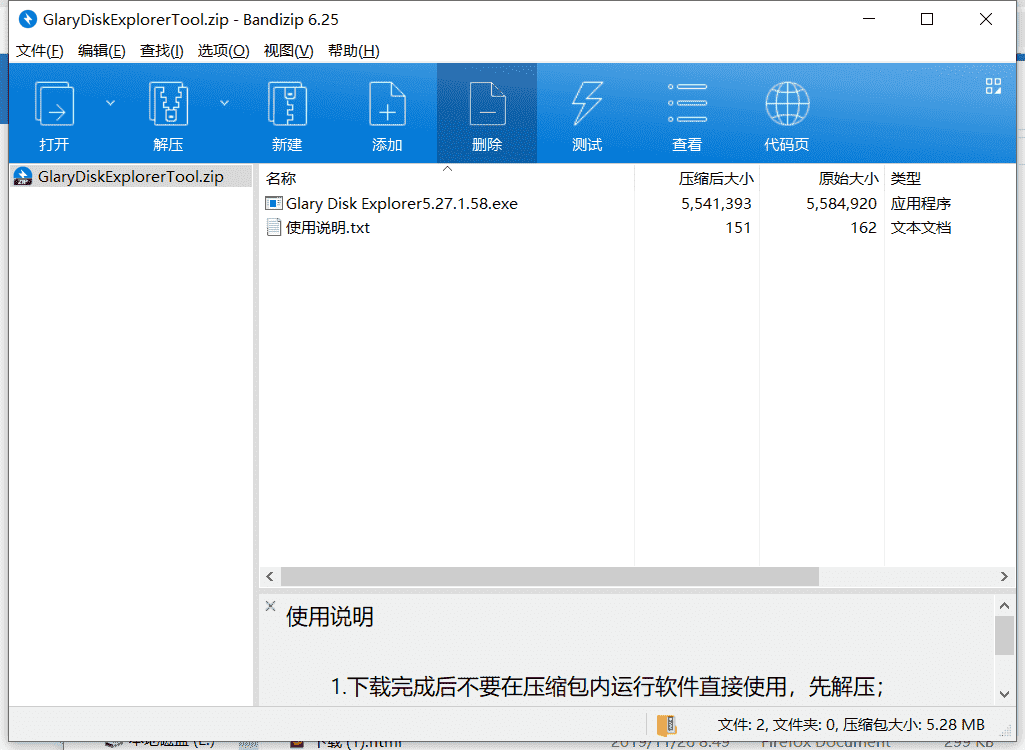Click the zip icon beside GlaryDiskExplorerTool.zip tree item
Image resolution: width=1025 pixels, height=750 pixels.
tap(23, 177)
